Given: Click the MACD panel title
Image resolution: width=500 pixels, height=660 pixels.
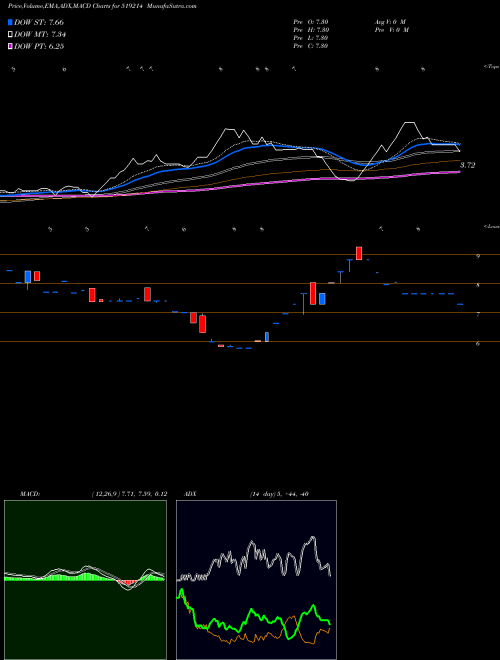Looking at the screenshot, I should tap(30, 494).
